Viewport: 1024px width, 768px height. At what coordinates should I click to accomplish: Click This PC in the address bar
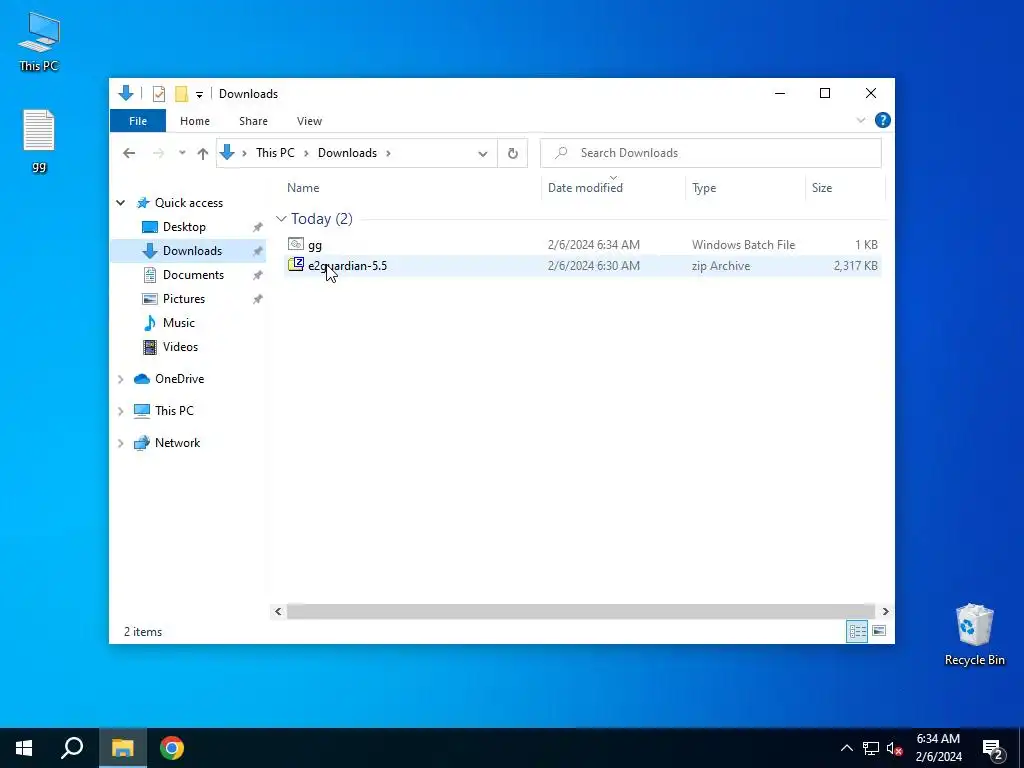click(x=275, y=153)
